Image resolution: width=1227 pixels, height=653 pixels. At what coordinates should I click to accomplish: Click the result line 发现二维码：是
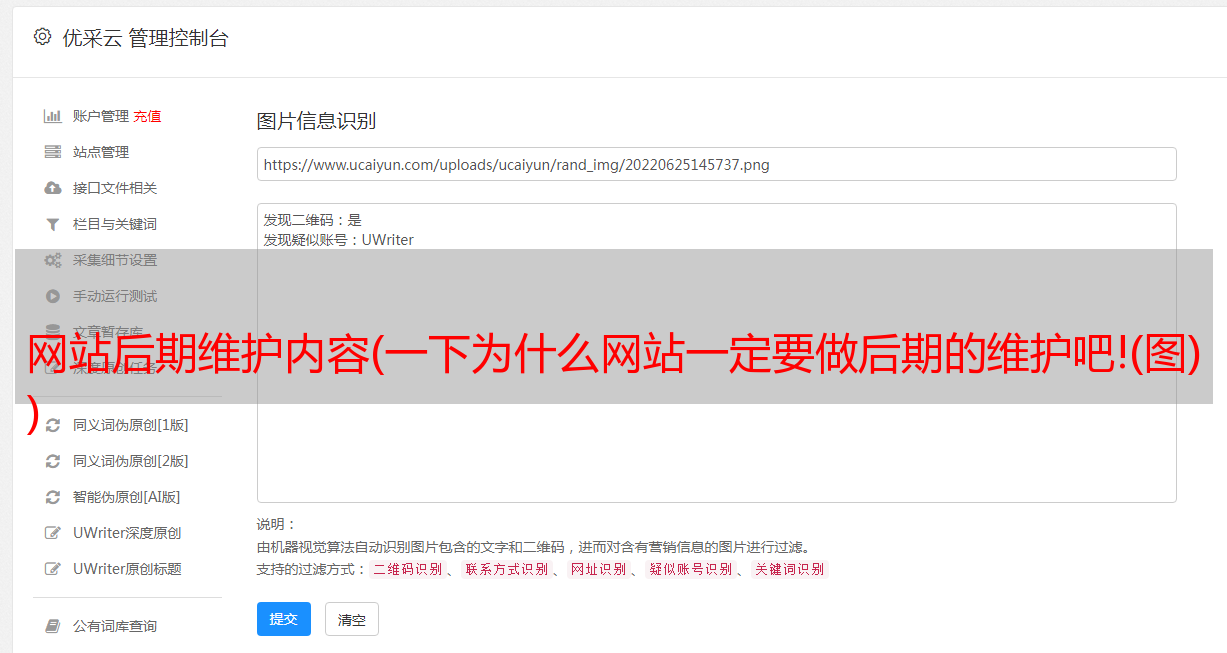pyautogui.click(x=313, y=220)
